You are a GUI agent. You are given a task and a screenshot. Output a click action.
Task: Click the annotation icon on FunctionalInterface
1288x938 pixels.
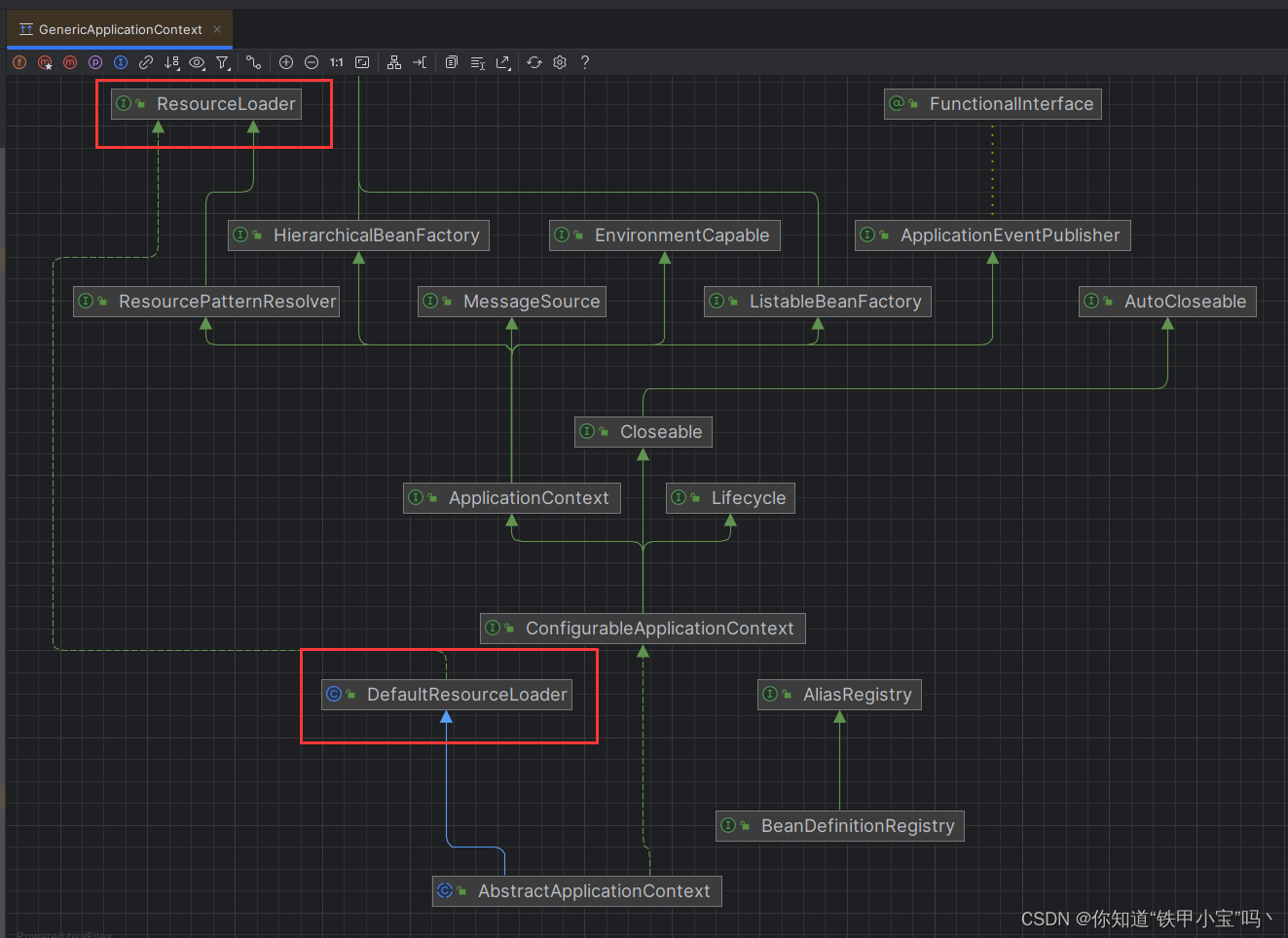897,103
